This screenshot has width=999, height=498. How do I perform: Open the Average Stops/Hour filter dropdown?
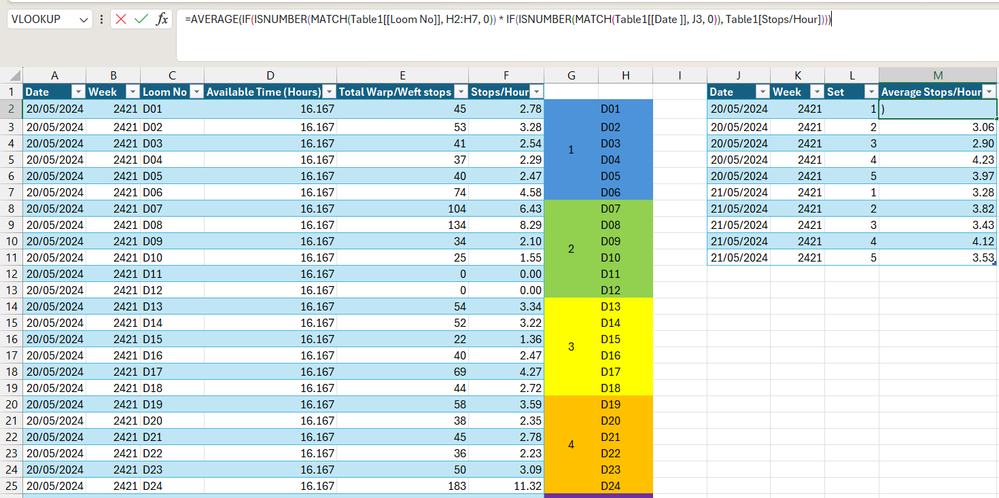[x=989, y=92]
